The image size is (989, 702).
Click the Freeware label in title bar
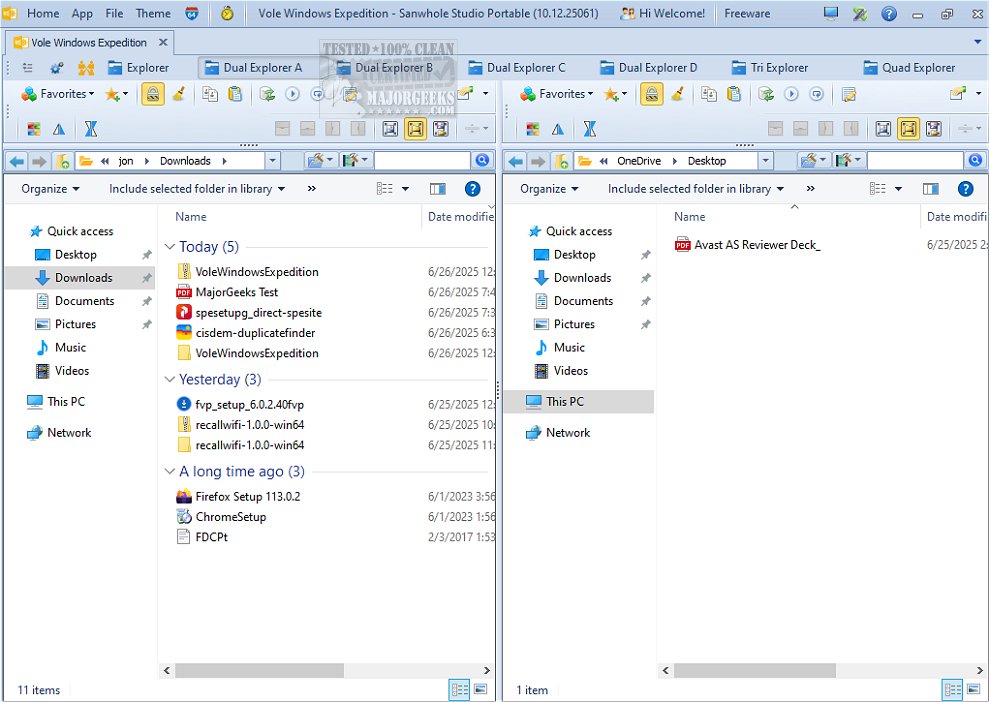747,13
